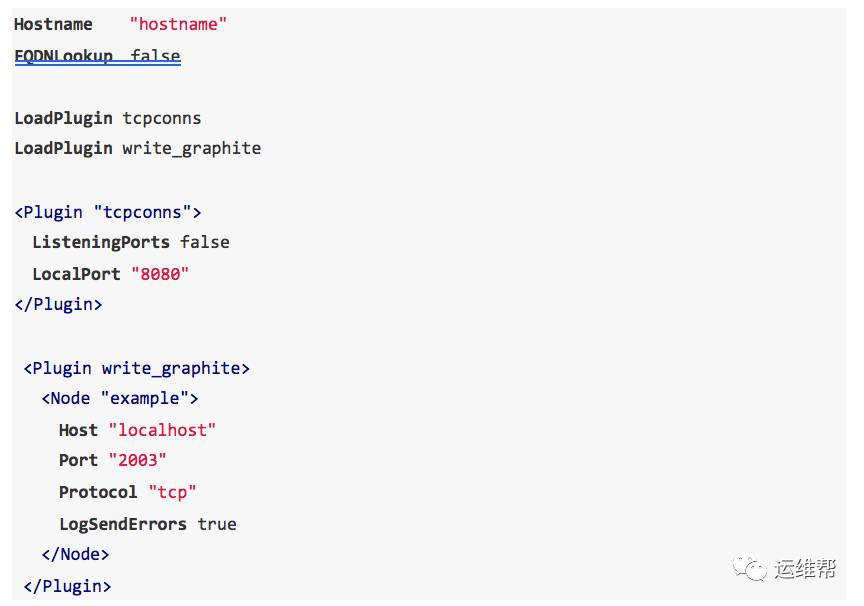This screenshot has width=864, height=606.
Task: Click the closing Node tag
Action: pyautogui.click(x=75, y=554)
